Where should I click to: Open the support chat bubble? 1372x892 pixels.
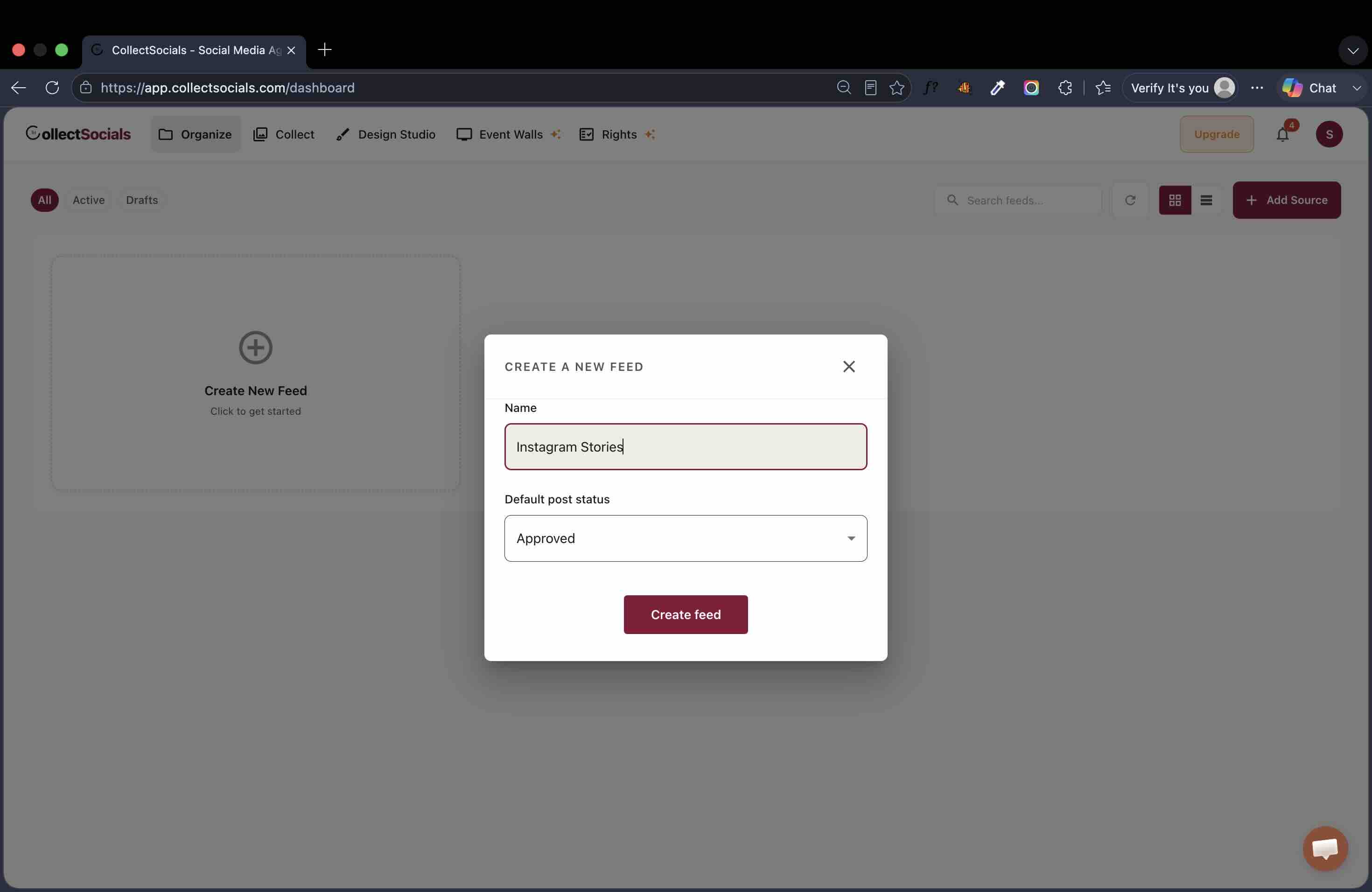tap(1325, 848)
